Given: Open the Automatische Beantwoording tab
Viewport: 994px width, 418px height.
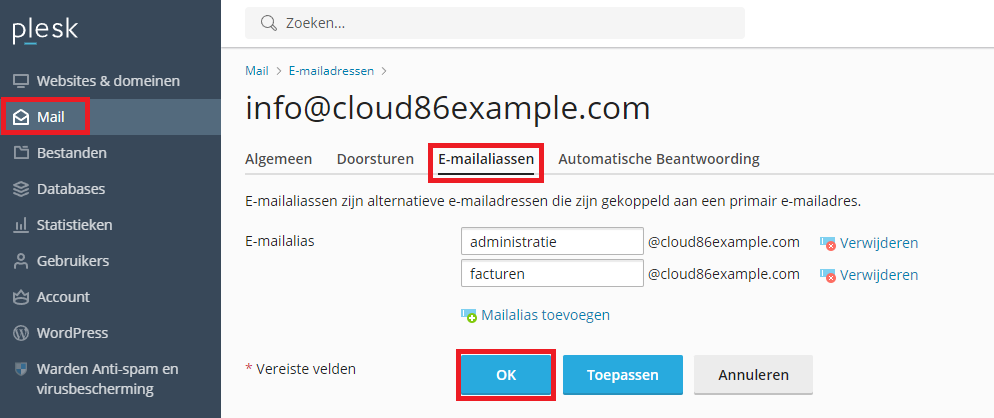Looking at the screenshot, I should (659, 159).
